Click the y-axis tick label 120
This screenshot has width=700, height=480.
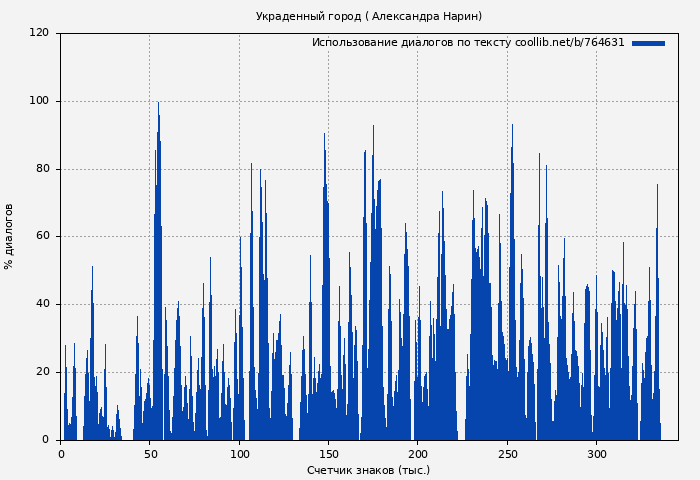(x=39, y=33)
